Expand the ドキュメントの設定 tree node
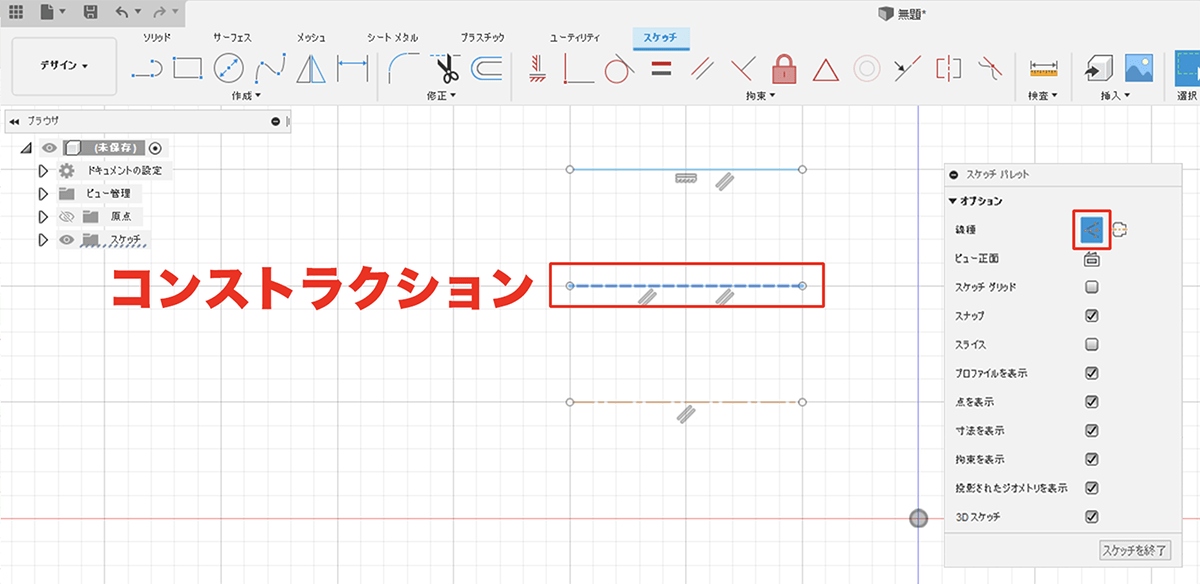This screenshot has height=584, width=1200. tap(43, 171)
